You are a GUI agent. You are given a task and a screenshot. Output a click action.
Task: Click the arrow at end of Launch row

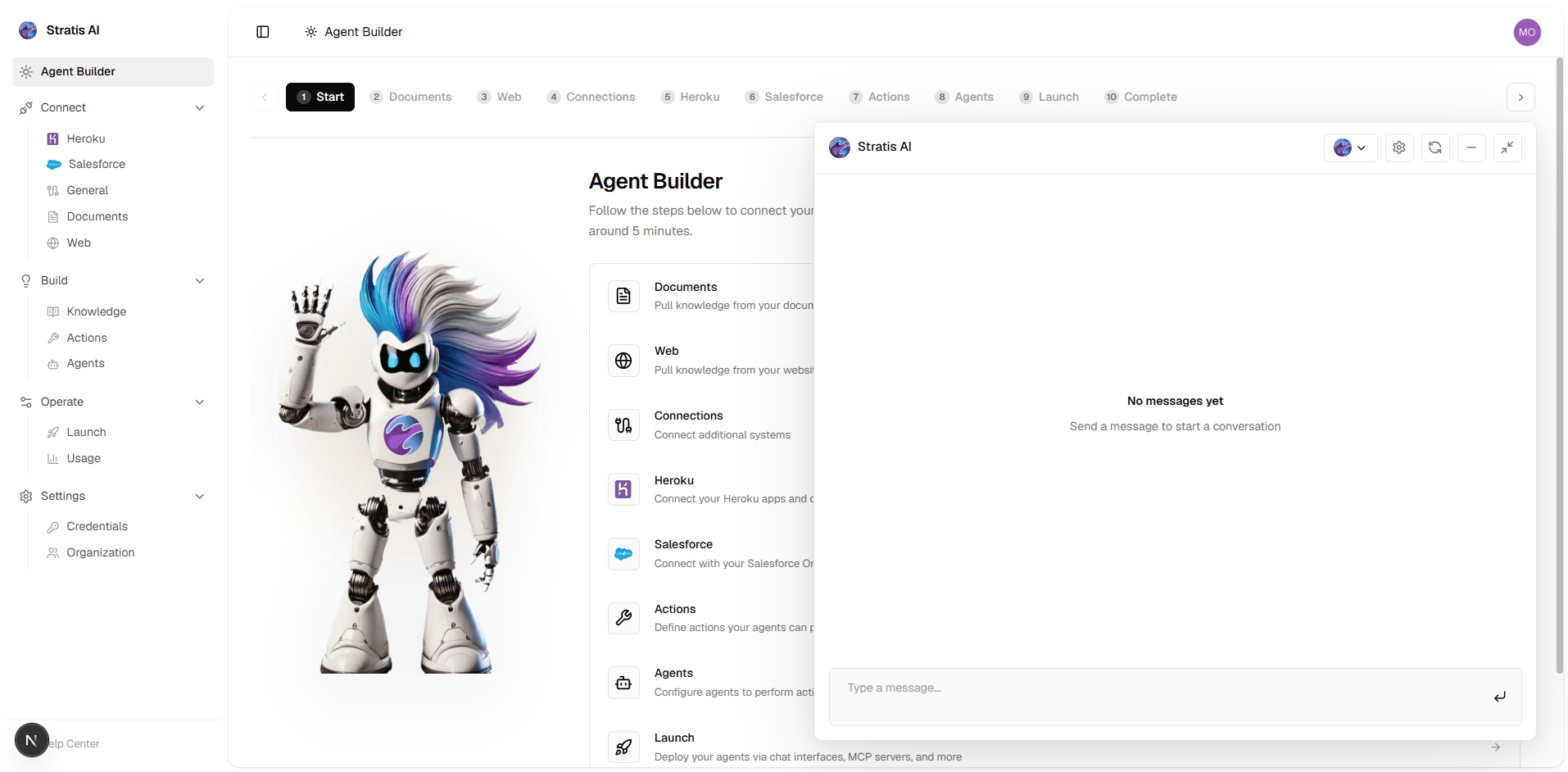coord(1495,747)
